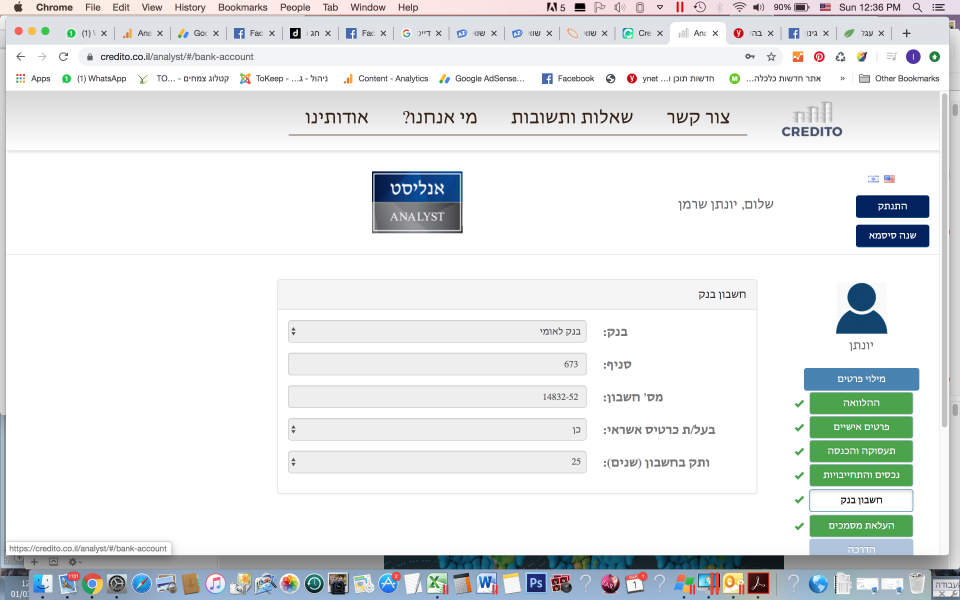This screenshot has width=960, height=600.
Task: Click the התנתק logout button
Action: 892,206
